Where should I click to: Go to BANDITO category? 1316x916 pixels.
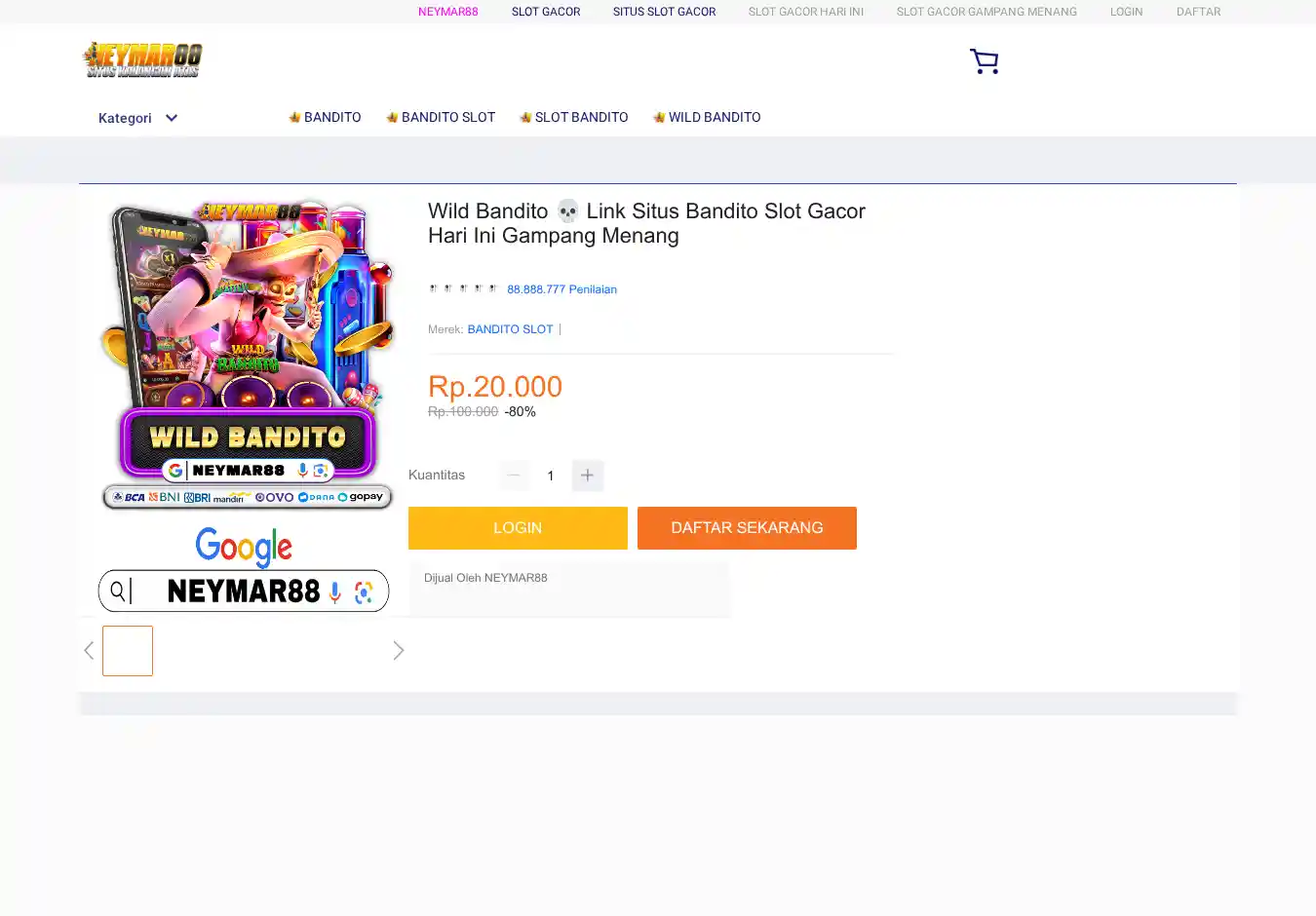[325, 117]
